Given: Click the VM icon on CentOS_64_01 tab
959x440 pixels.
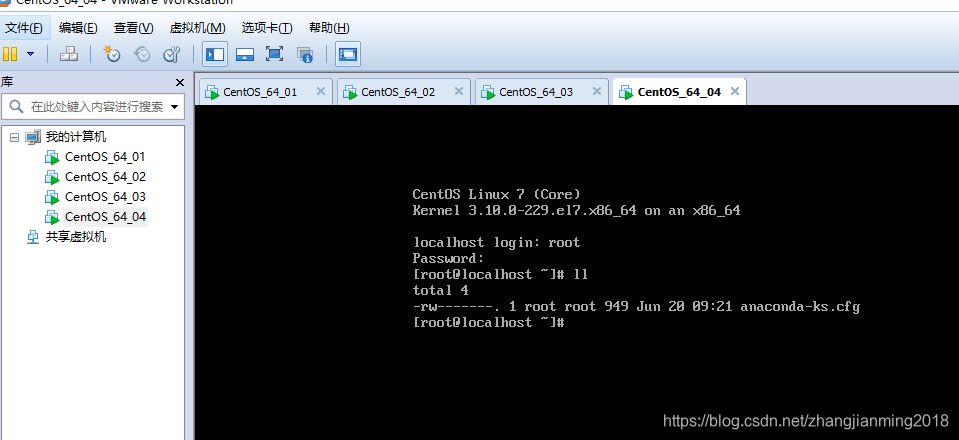Looking at the screenshot, I should [212, 92].
